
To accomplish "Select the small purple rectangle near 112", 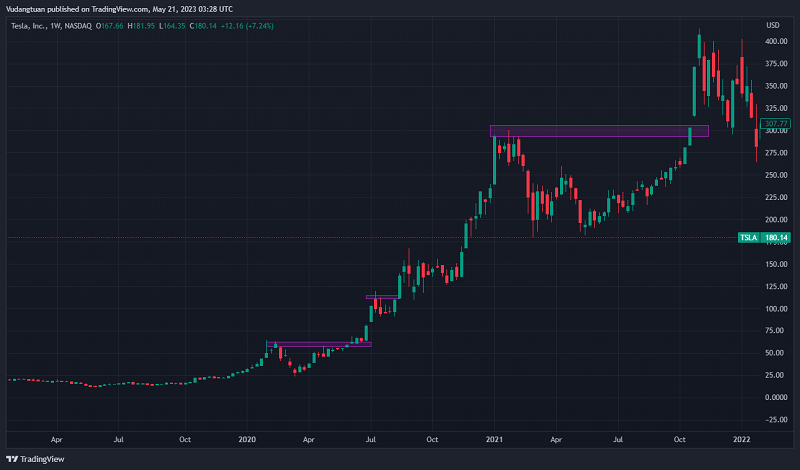I will pos(383,297).
